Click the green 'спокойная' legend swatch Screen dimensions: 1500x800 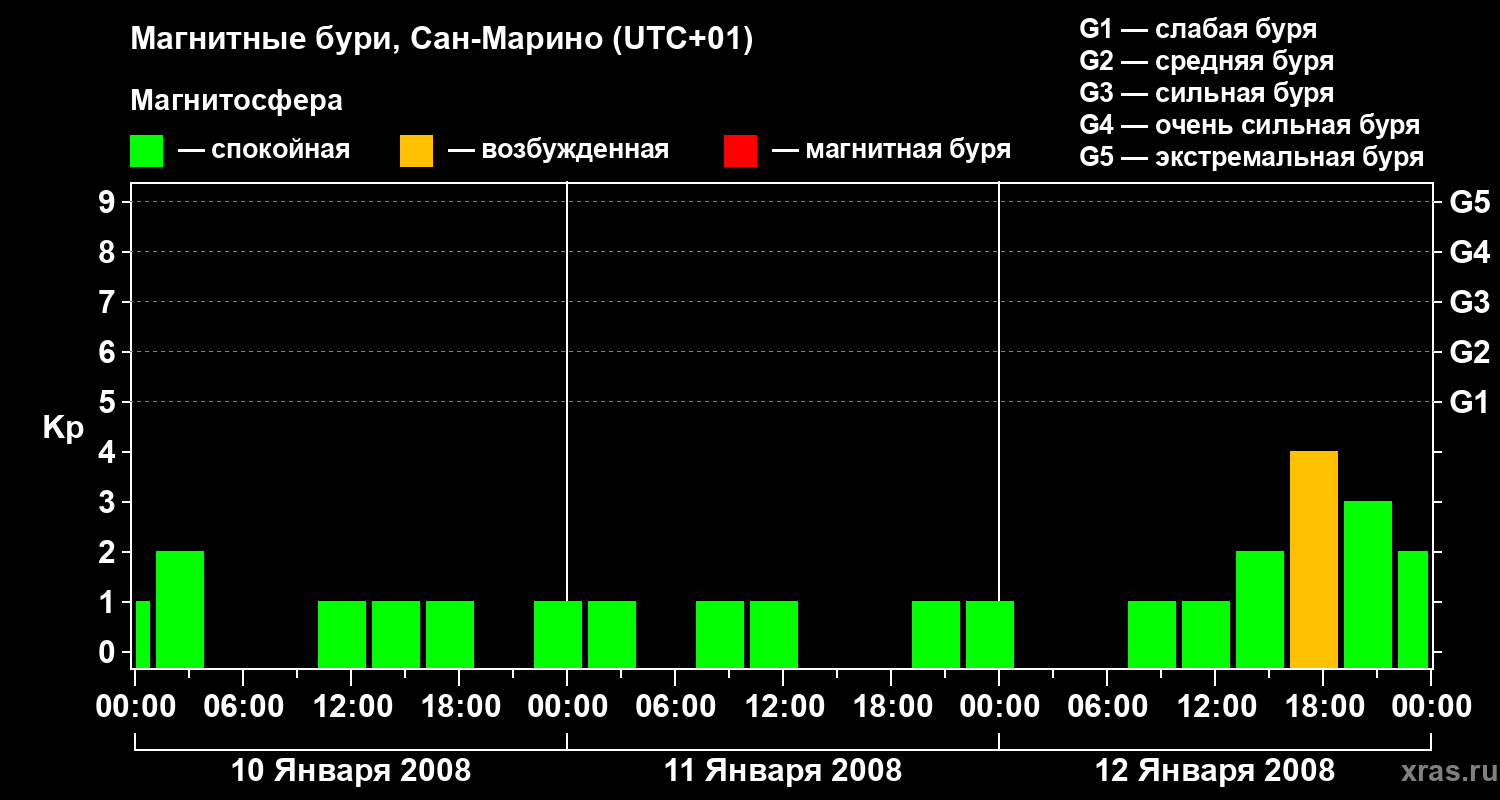147,150
